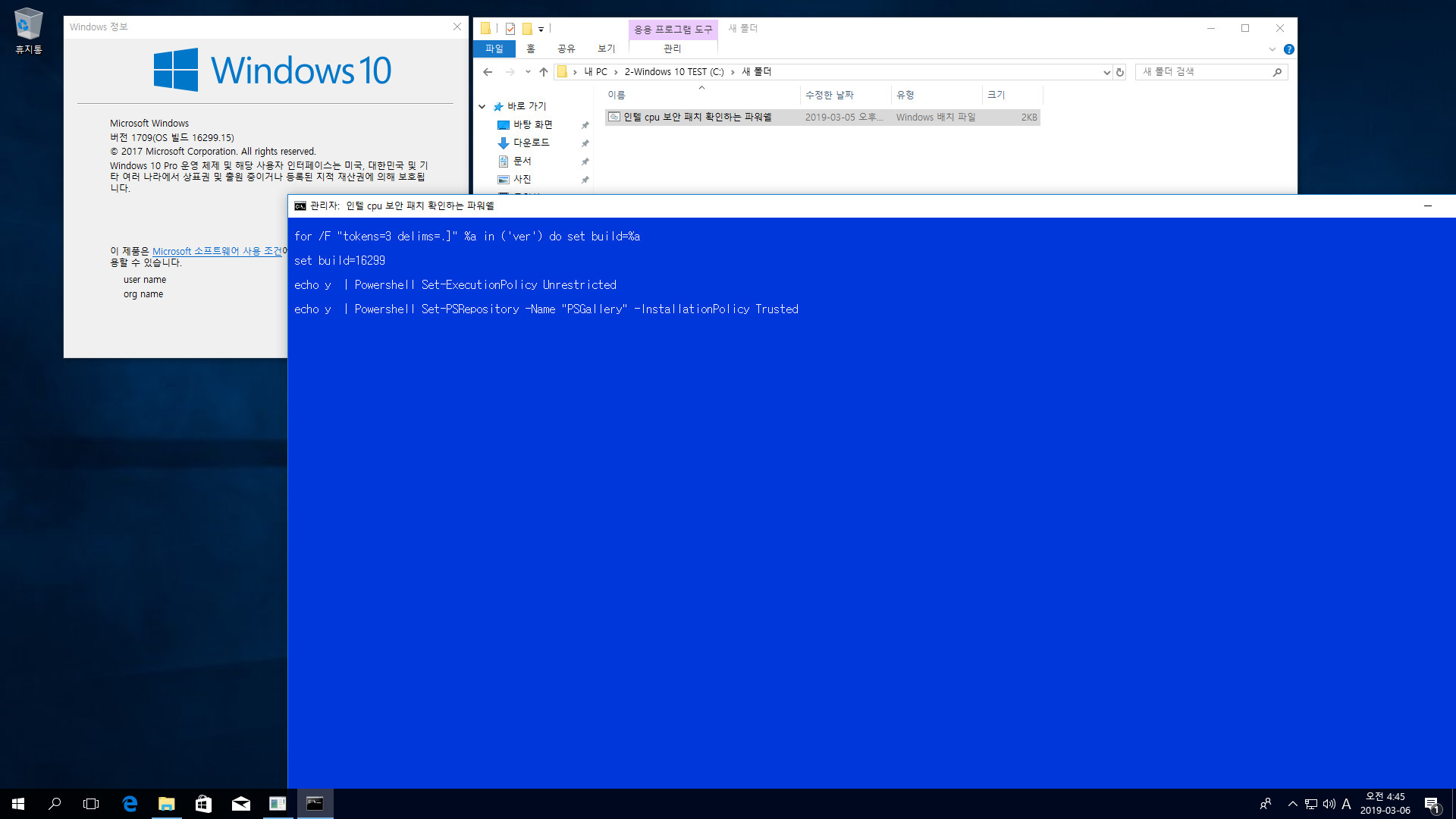Select 바탕 화면 in navigation pane
This screenshot has height=819, width=1456.
coord(532,125)
